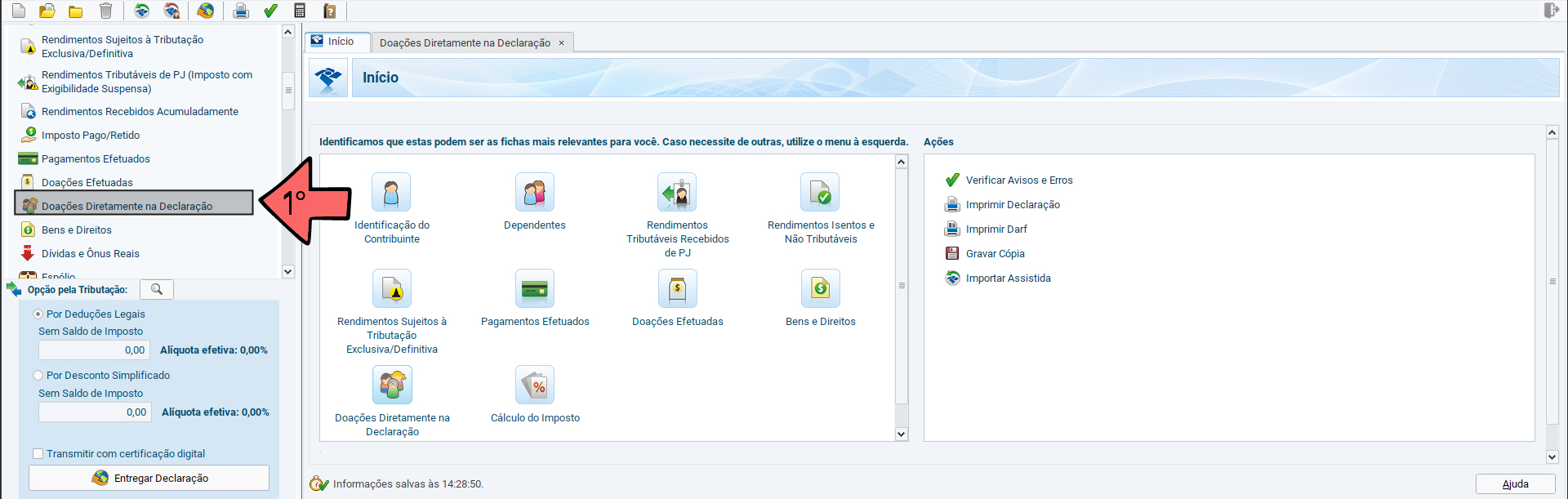Select Por Deduções Legais radio option
Screen dimensions: 1568x499
38,314
